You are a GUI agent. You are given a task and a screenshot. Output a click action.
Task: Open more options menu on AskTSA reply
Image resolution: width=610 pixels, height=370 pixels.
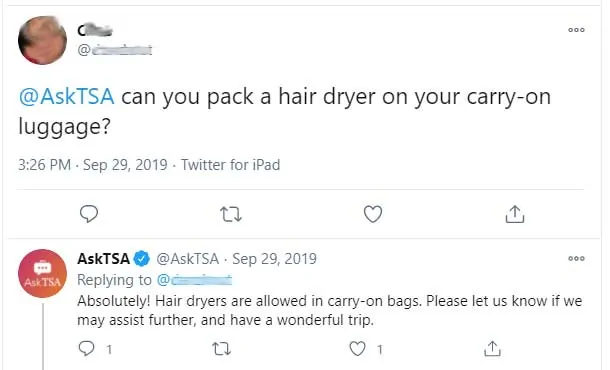coord(576,258)
